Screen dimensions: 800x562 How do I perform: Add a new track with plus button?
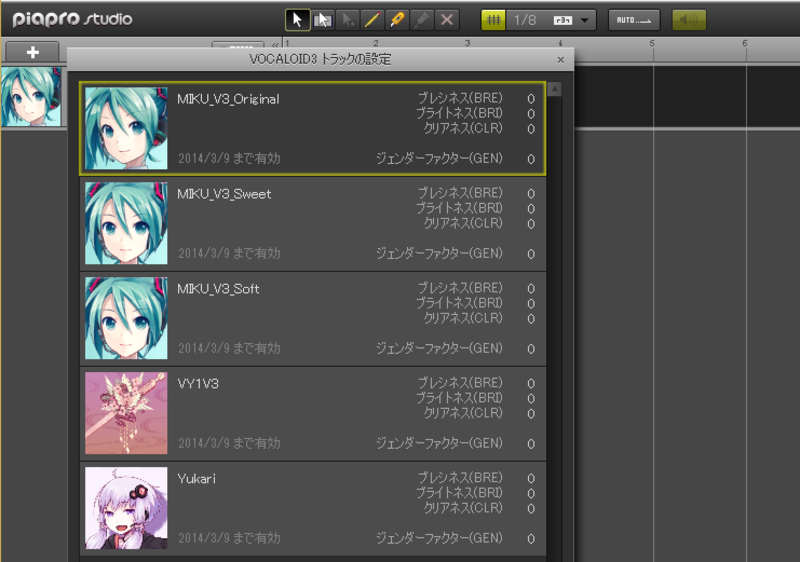pyautogui.click(x=33, y=52)
